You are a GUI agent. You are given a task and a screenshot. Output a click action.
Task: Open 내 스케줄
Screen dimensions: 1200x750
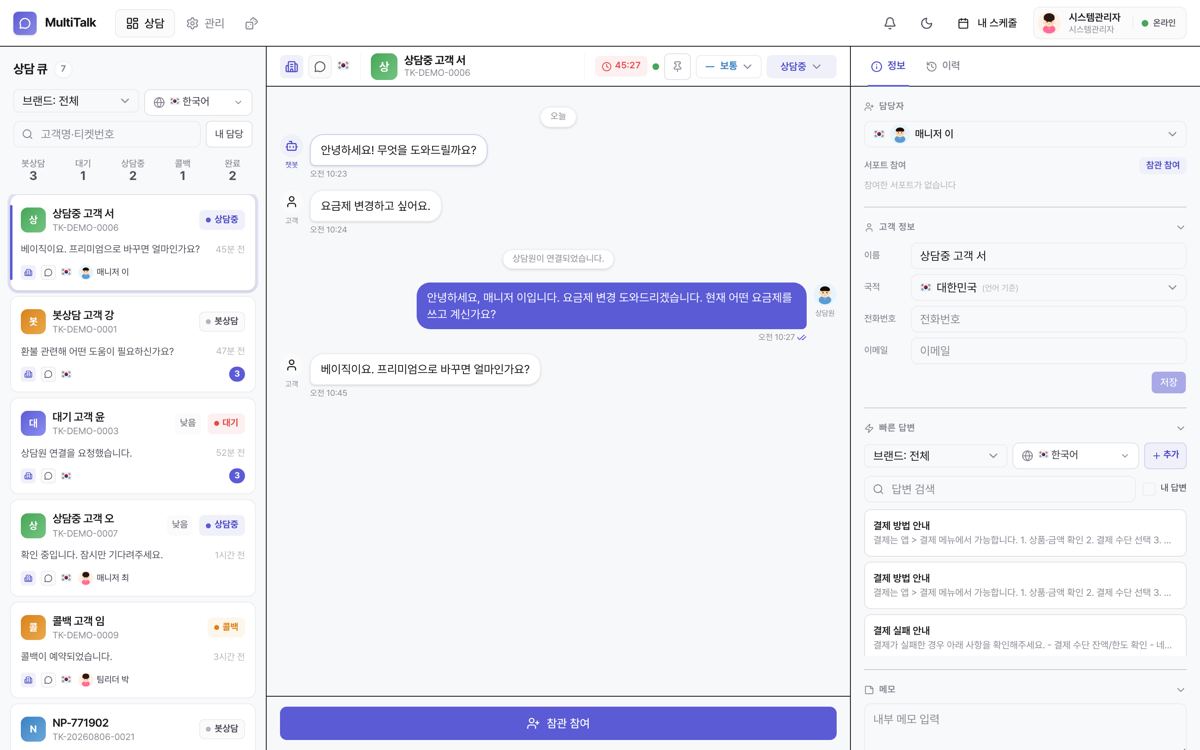pos(987,23)
